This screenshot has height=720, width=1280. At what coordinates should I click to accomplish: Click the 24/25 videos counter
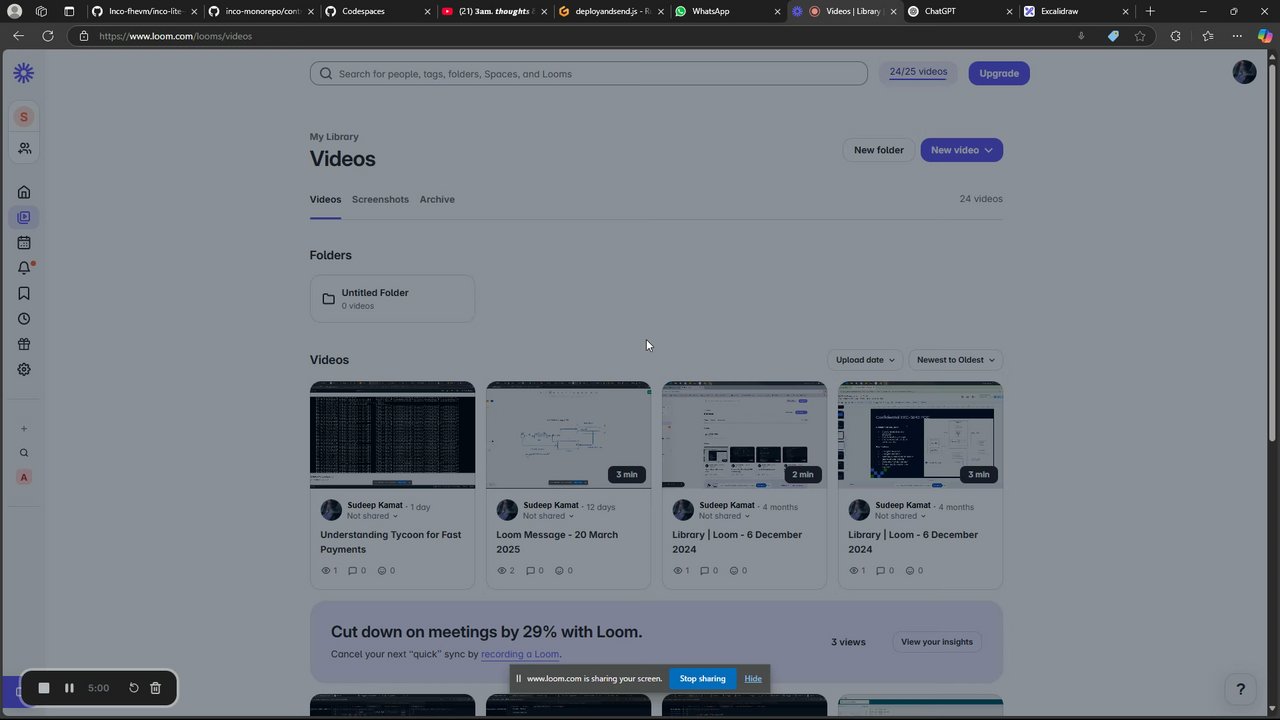click(918, 72)
